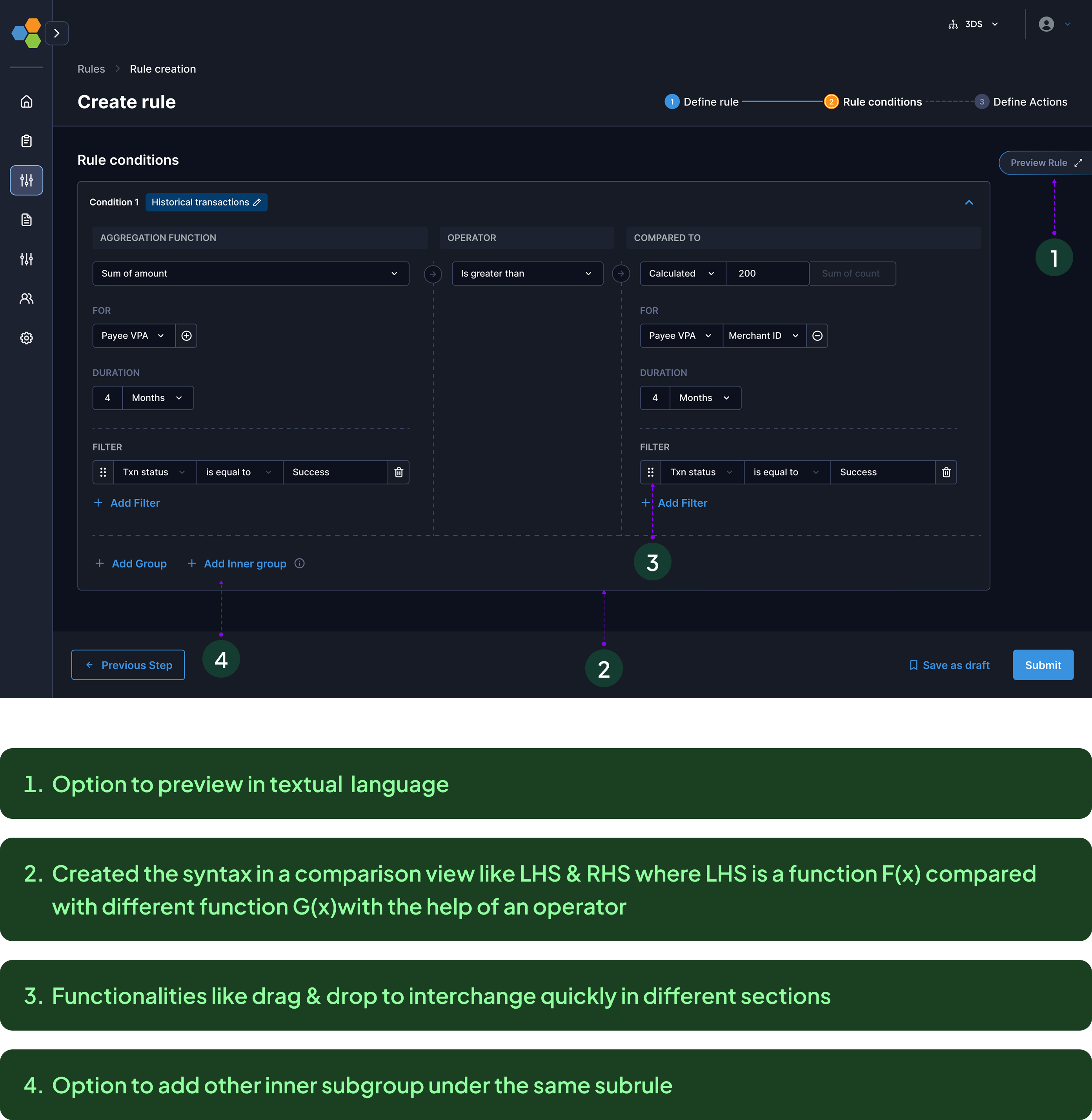Screen dimensions: 1092x1120
Task: Click the document icon in sidebar
Action: coord(26,220)
